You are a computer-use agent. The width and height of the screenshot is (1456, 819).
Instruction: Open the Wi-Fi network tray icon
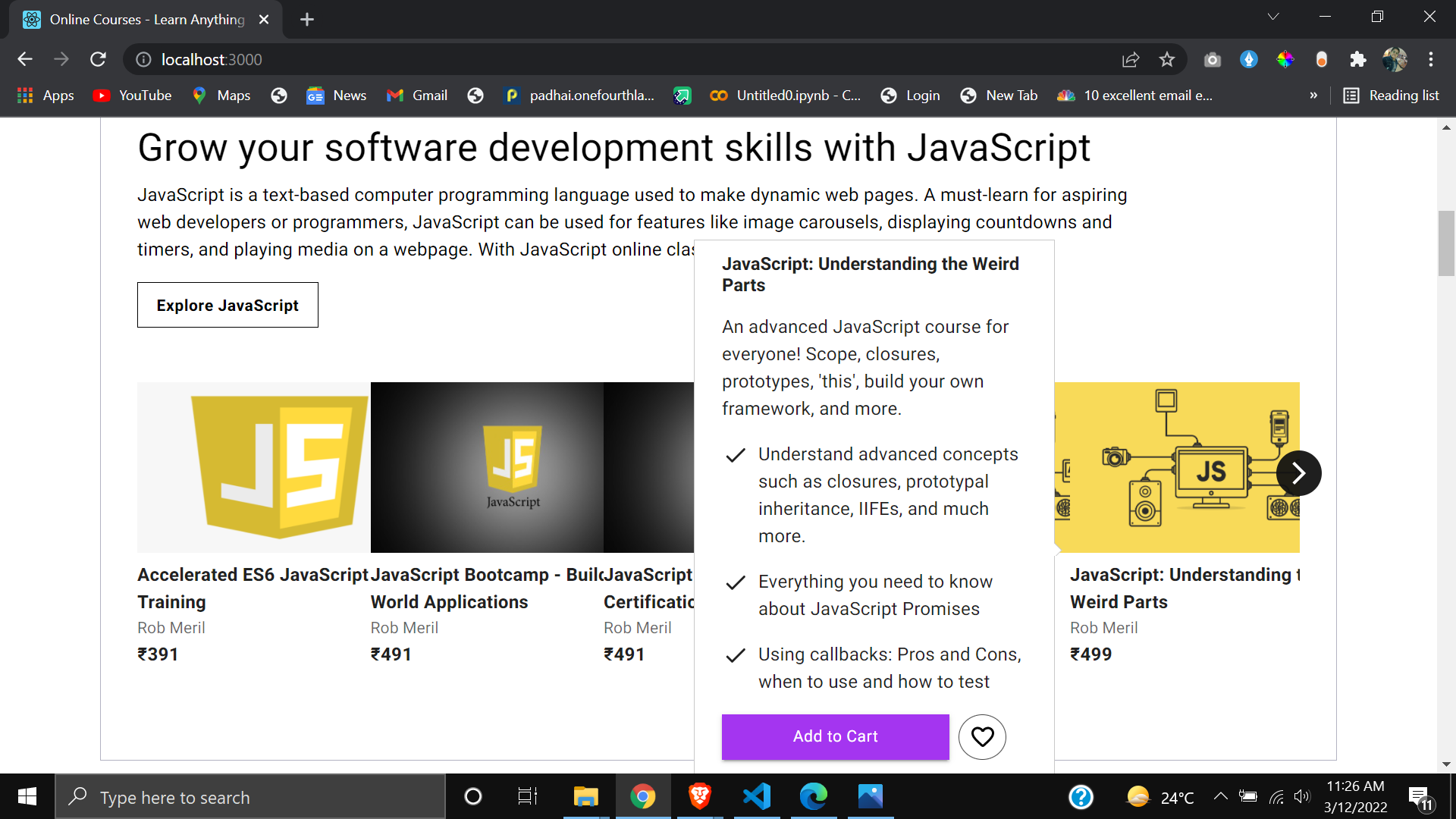click(x=1276, y=796)
